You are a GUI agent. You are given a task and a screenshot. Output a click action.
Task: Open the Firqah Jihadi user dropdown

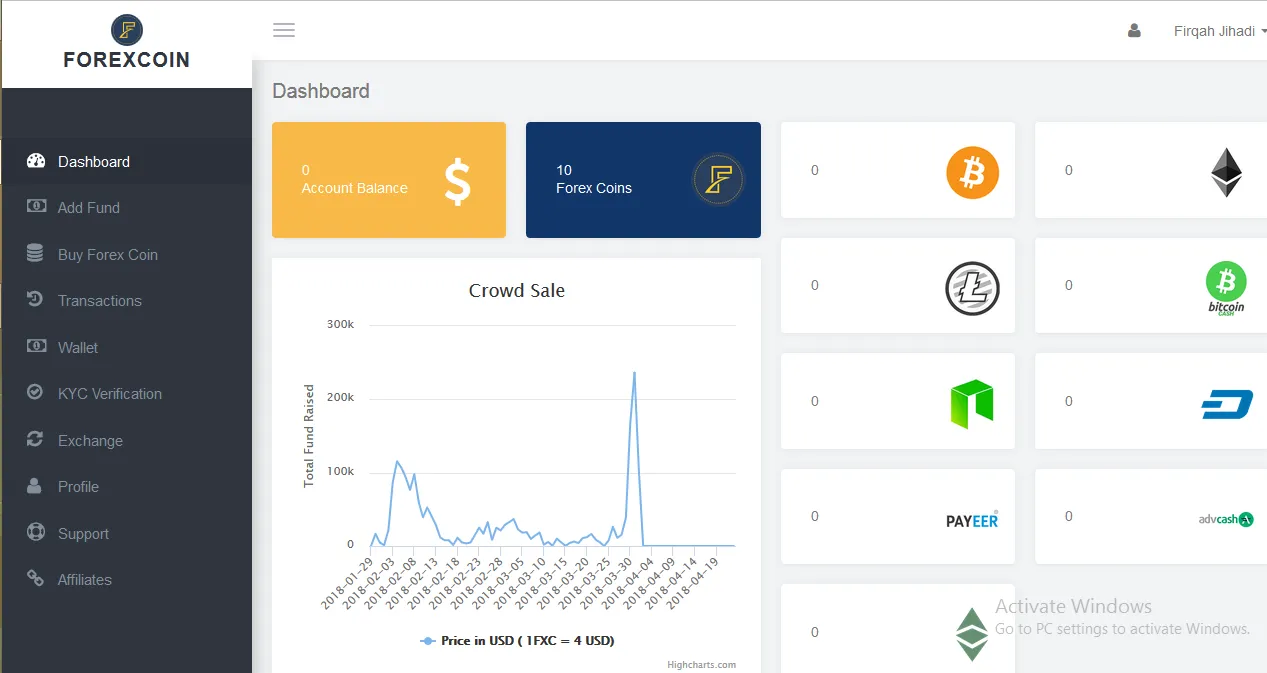coord(1220,31)
